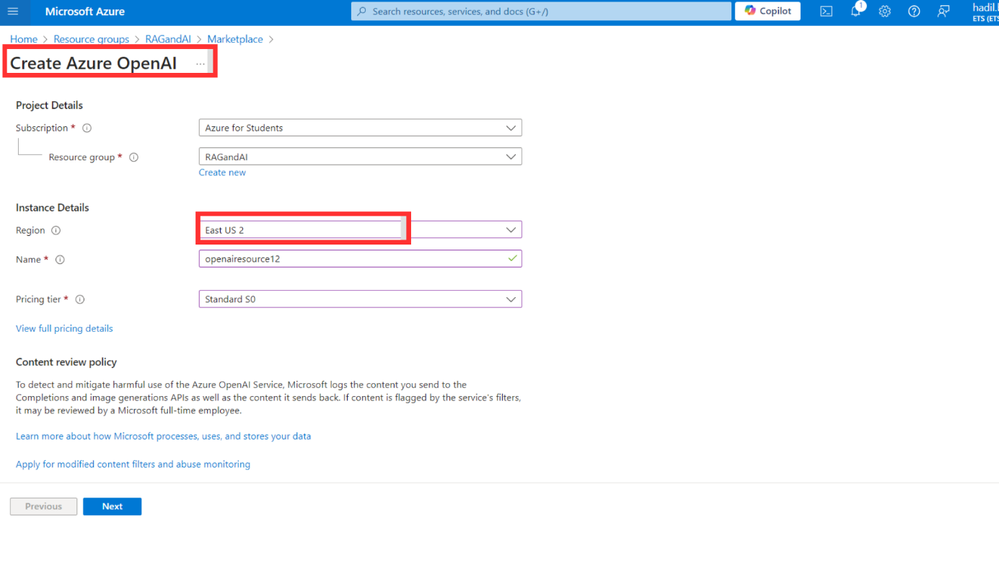Show Name info tooltip icon
The height and width of the screenshot is (562, 999).
[60, 260]
